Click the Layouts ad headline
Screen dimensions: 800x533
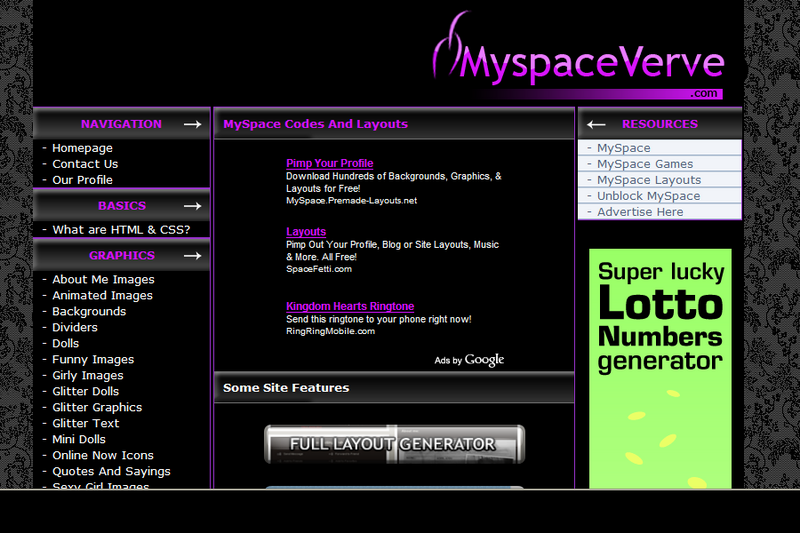[306, 232]
